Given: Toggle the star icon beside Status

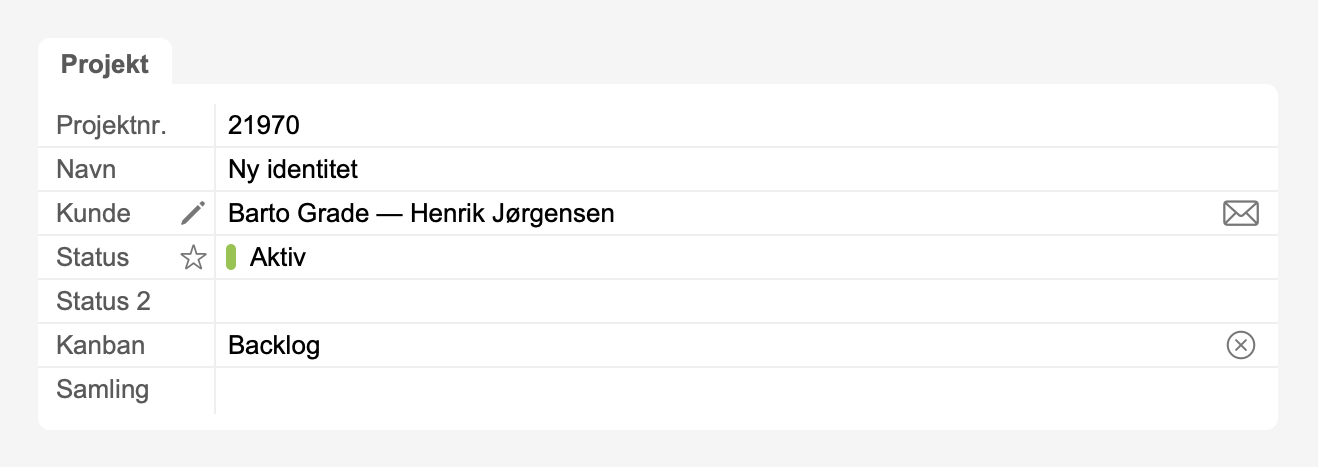Looking at the screenshot, I should click(x=193, y=258).
